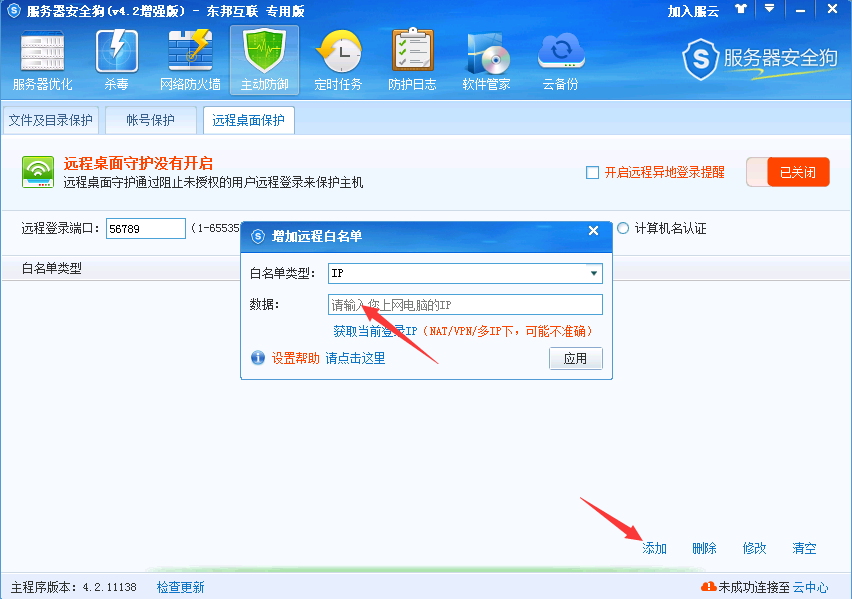Open the 软件管家 software manager module
Screen dimensions: 852x599
[486, 61]
